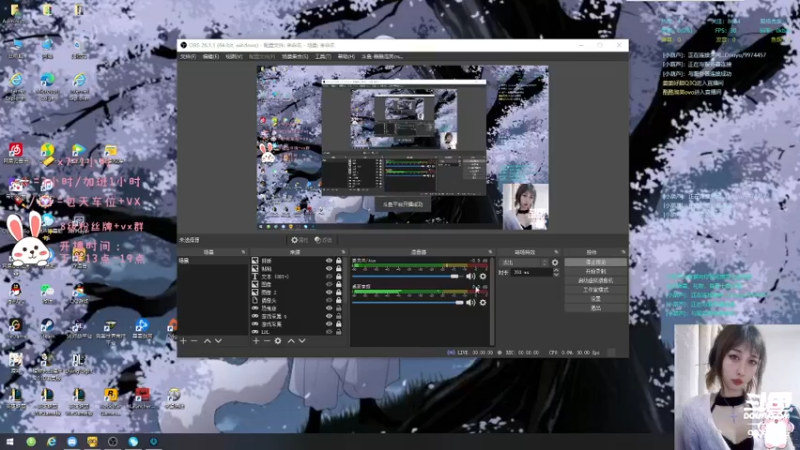The width and height of the screenshot is (800, 450).
Task: Open the 视图(V) menu
Action: [x=234, y=57]
